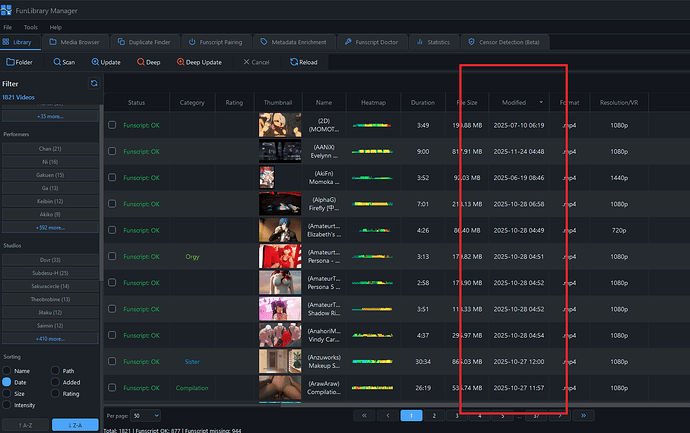The width and height of the screenshot is (690, 433).
Task: Open the (AANiX) Evelynn thumbnail
Action: click(x=280, y=151)
